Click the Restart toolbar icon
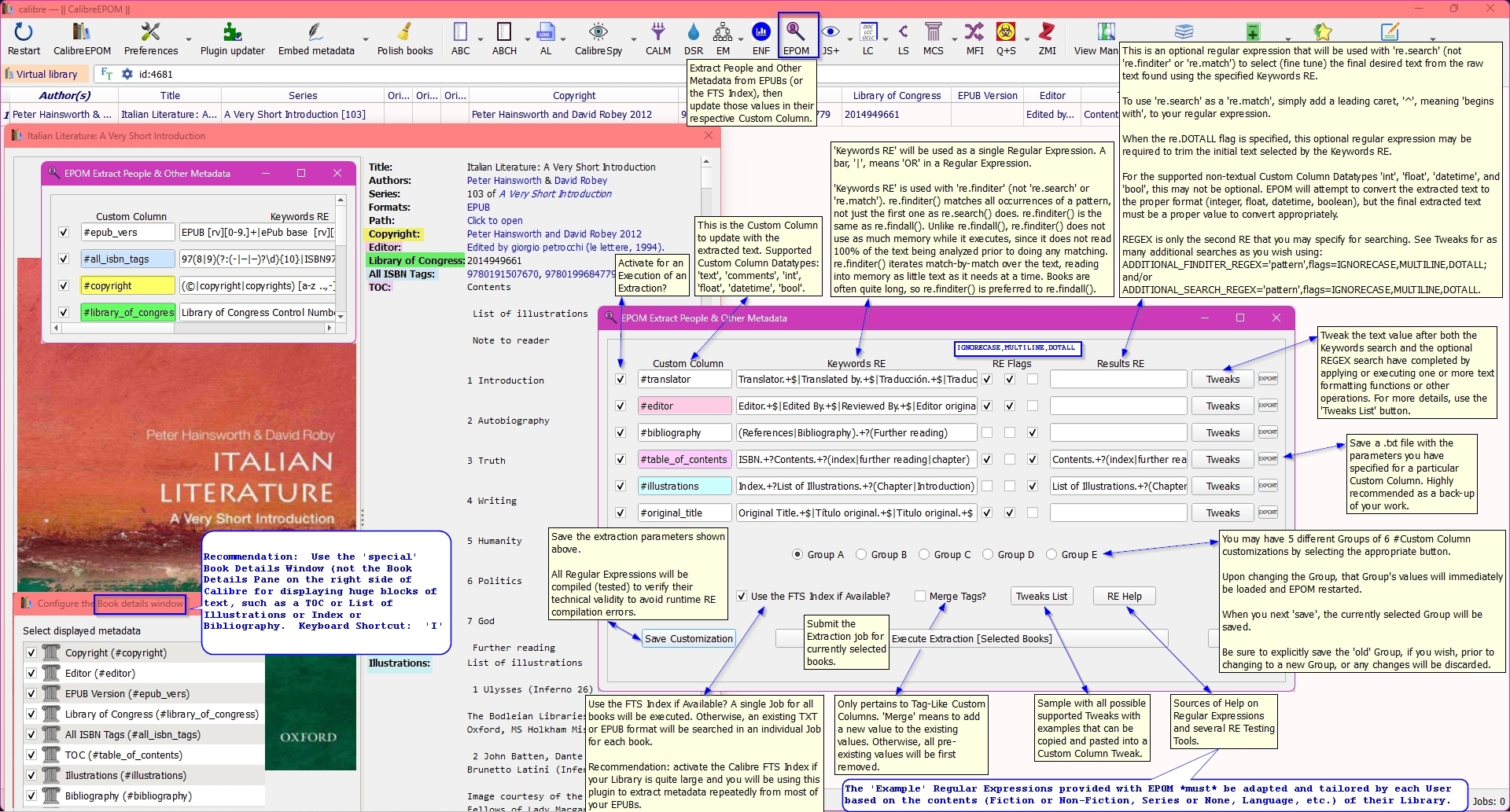This screenshot has width=1510, height=812. (x=24, y=32)
